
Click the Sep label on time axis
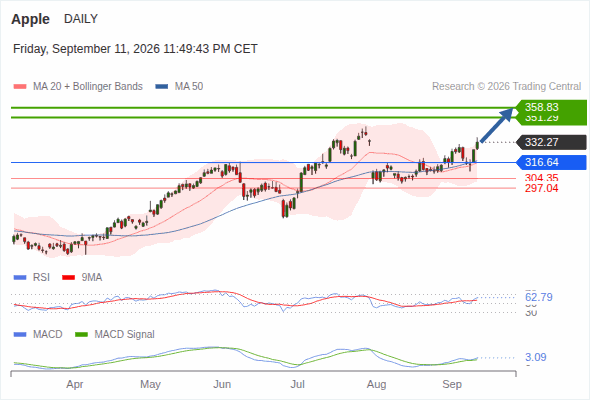coord(452,385)
